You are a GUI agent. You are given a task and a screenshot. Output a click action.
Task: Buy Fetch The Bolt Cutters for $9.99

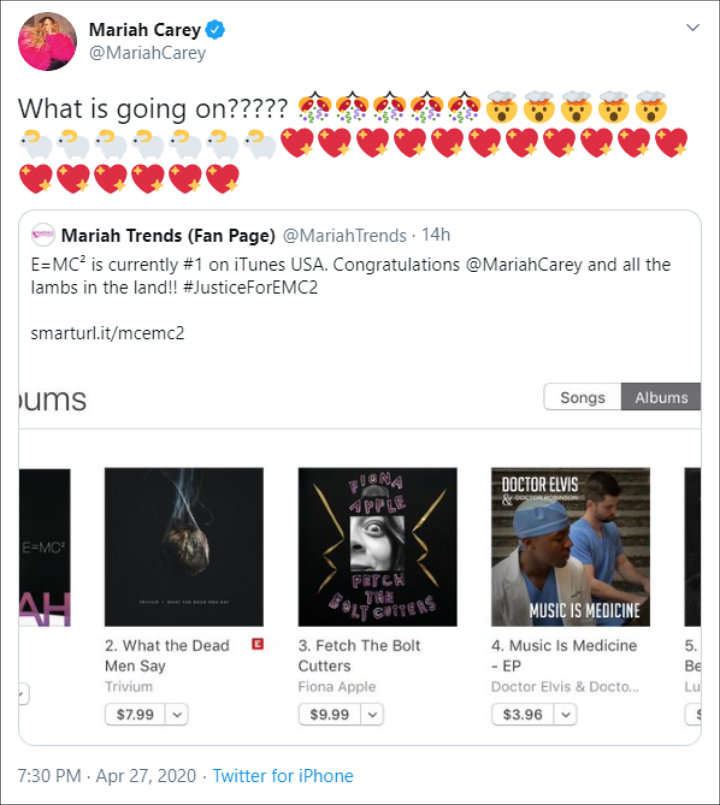[330, 714]
